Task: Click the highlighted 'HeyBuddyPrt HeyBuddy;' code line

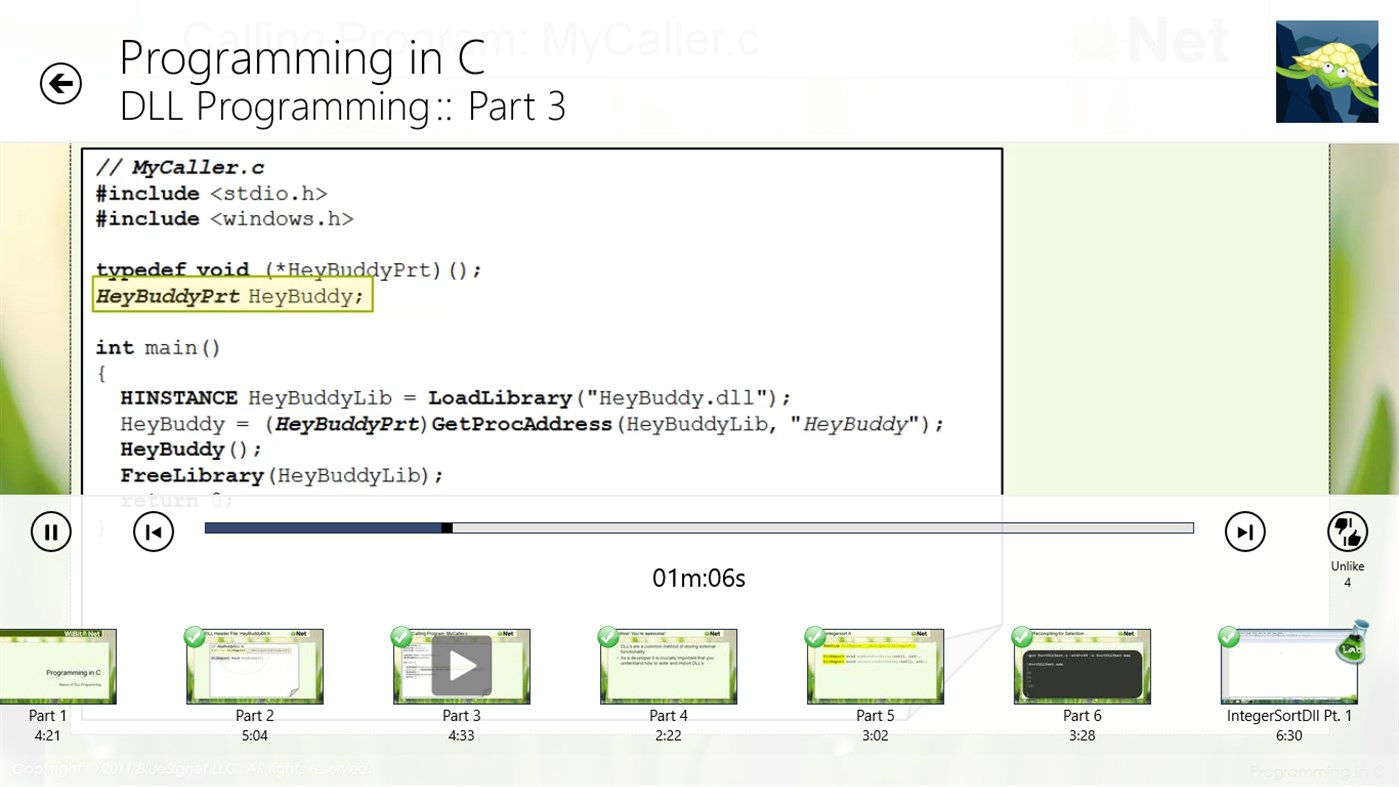Action: tap(232, 296)
